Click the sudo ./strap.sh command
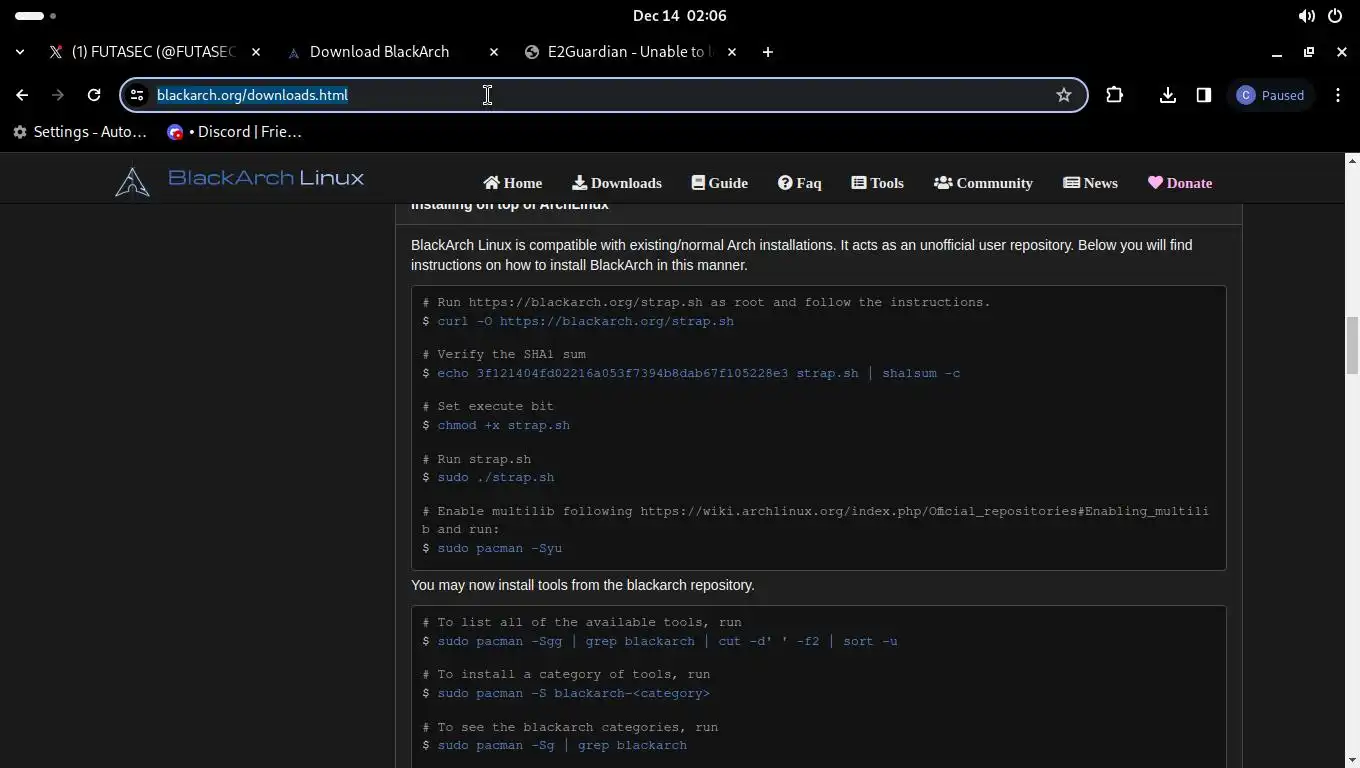1360x768 pixels. coord(495,477)
